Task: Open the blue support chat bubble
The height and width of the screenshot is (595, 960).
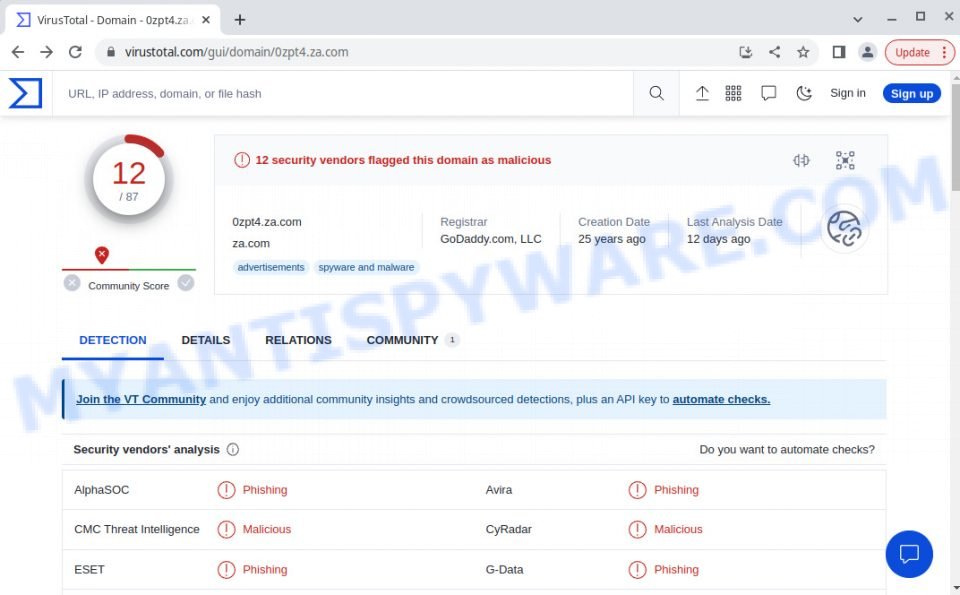Action: [x=909, y=554]
